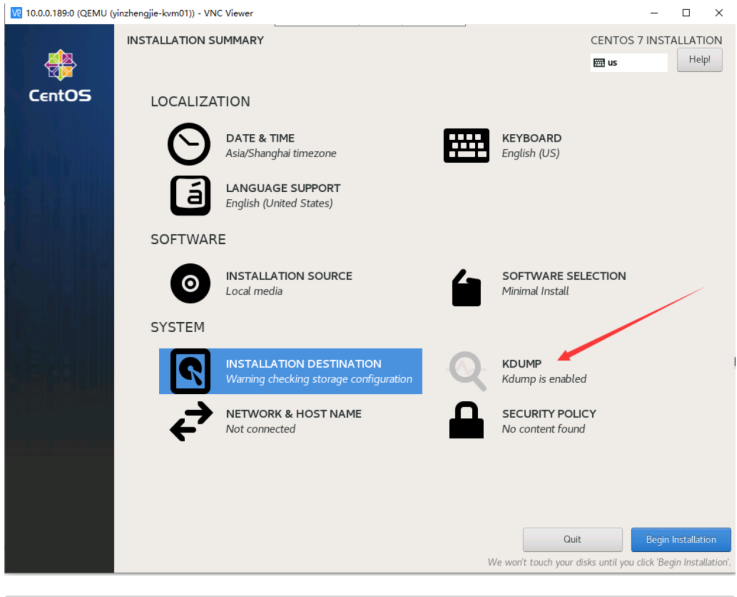Select the Installation Destination hard drive icon
Image resolution: width=737 pixels, height=597 pixels.
click(190, 371)
